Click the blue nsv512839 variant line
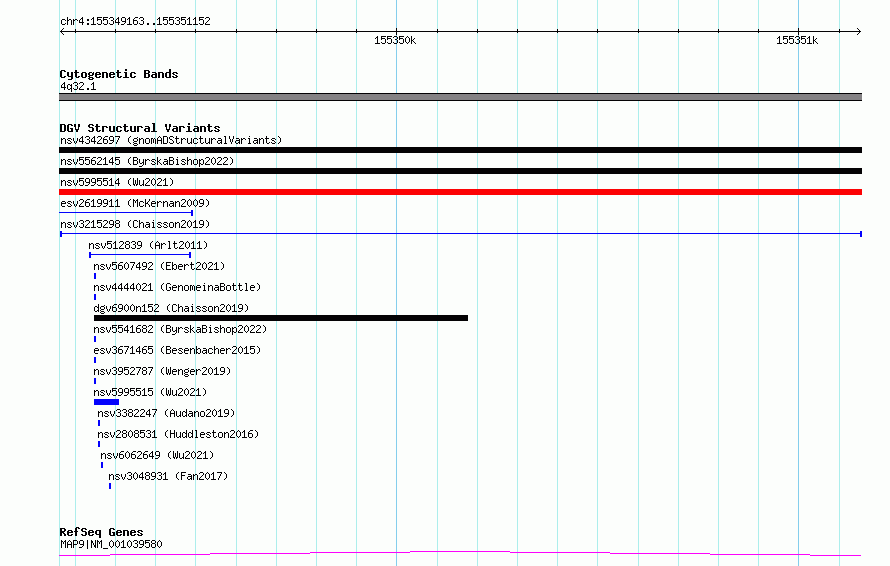This screenshot has width=890, height=566. point(140,255)
